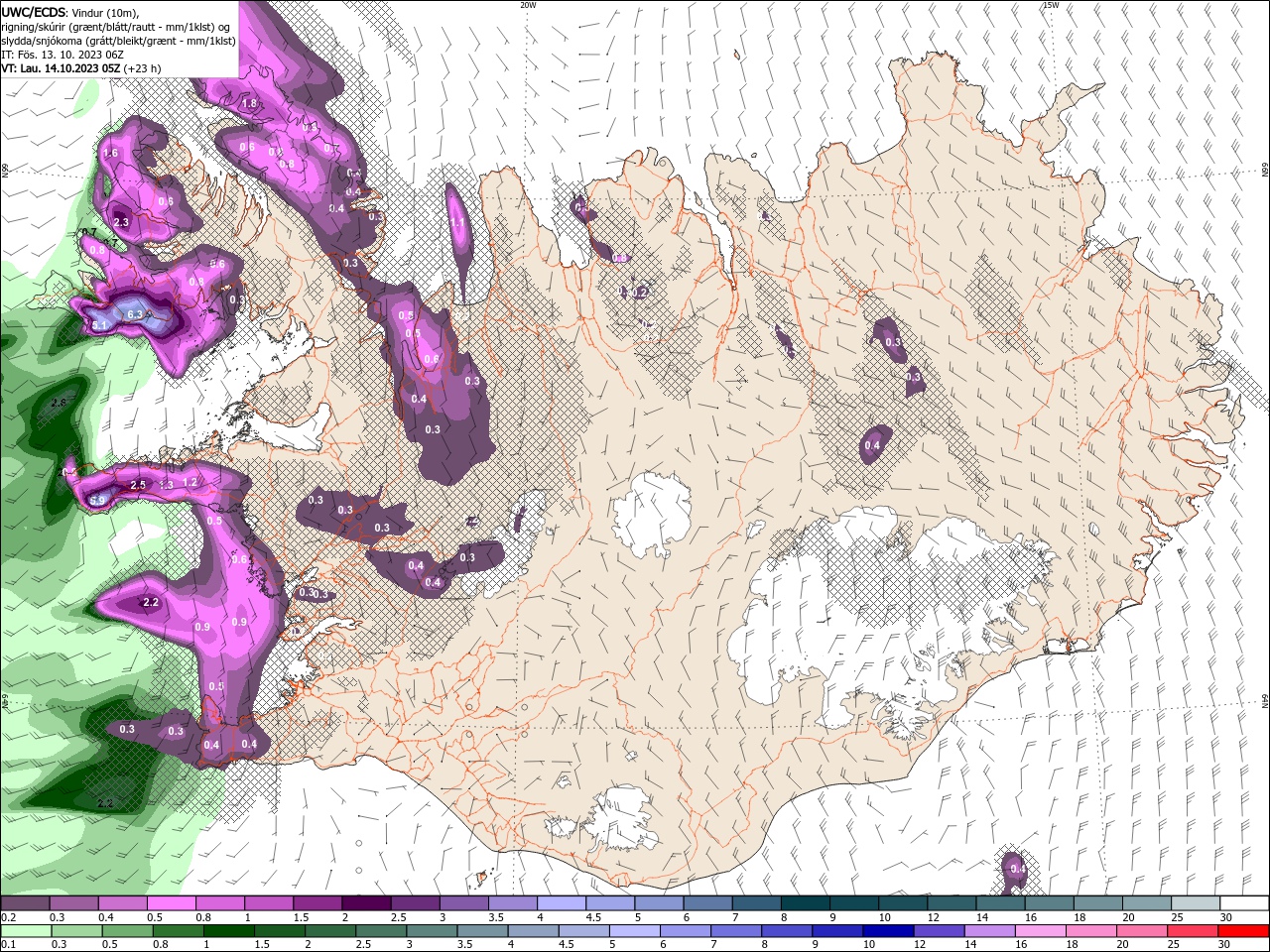Click the 'slydda/snjókoma' legend description line
Image resolution: width=1270 pixels, height=952 pixels.
point(118,40)
